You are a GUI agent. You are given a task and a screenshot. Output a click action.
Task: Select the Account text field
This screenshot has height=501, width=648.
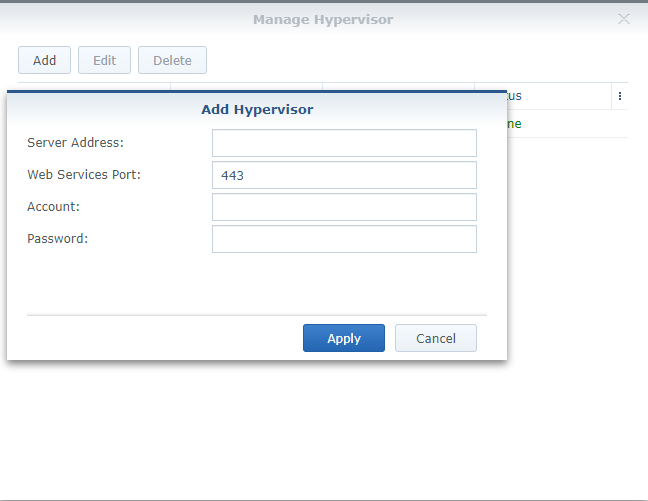(344, 207)
